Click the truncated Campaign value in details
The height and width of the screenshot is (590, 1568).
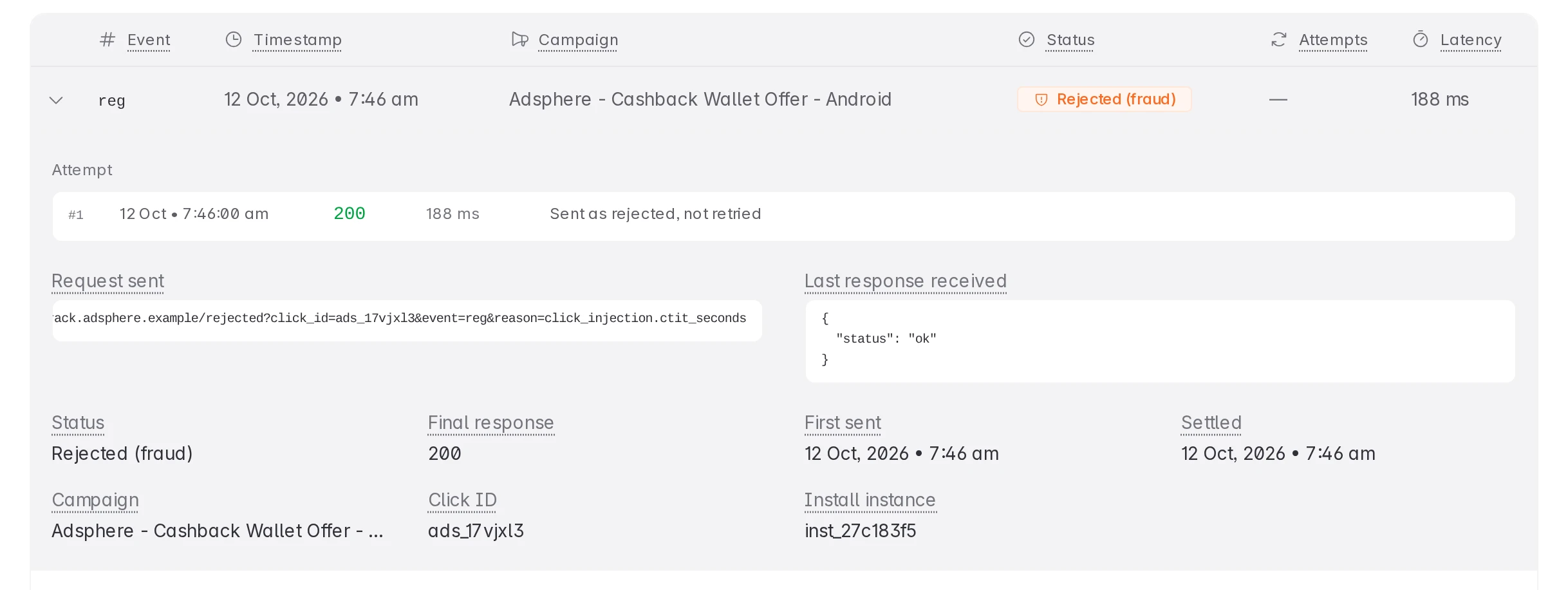[218, 531]
